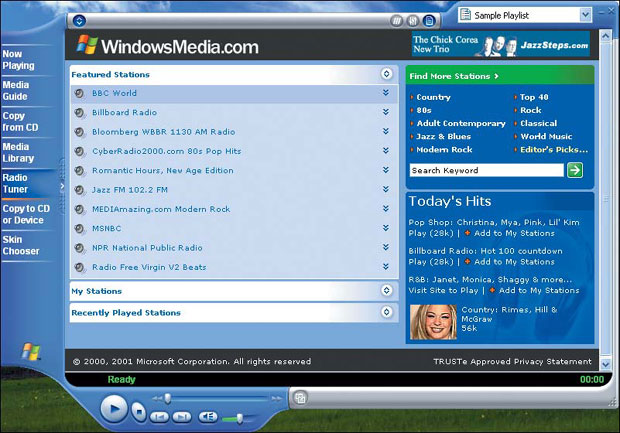
Task: Open the Media Library tab
Action: [18, 152]
